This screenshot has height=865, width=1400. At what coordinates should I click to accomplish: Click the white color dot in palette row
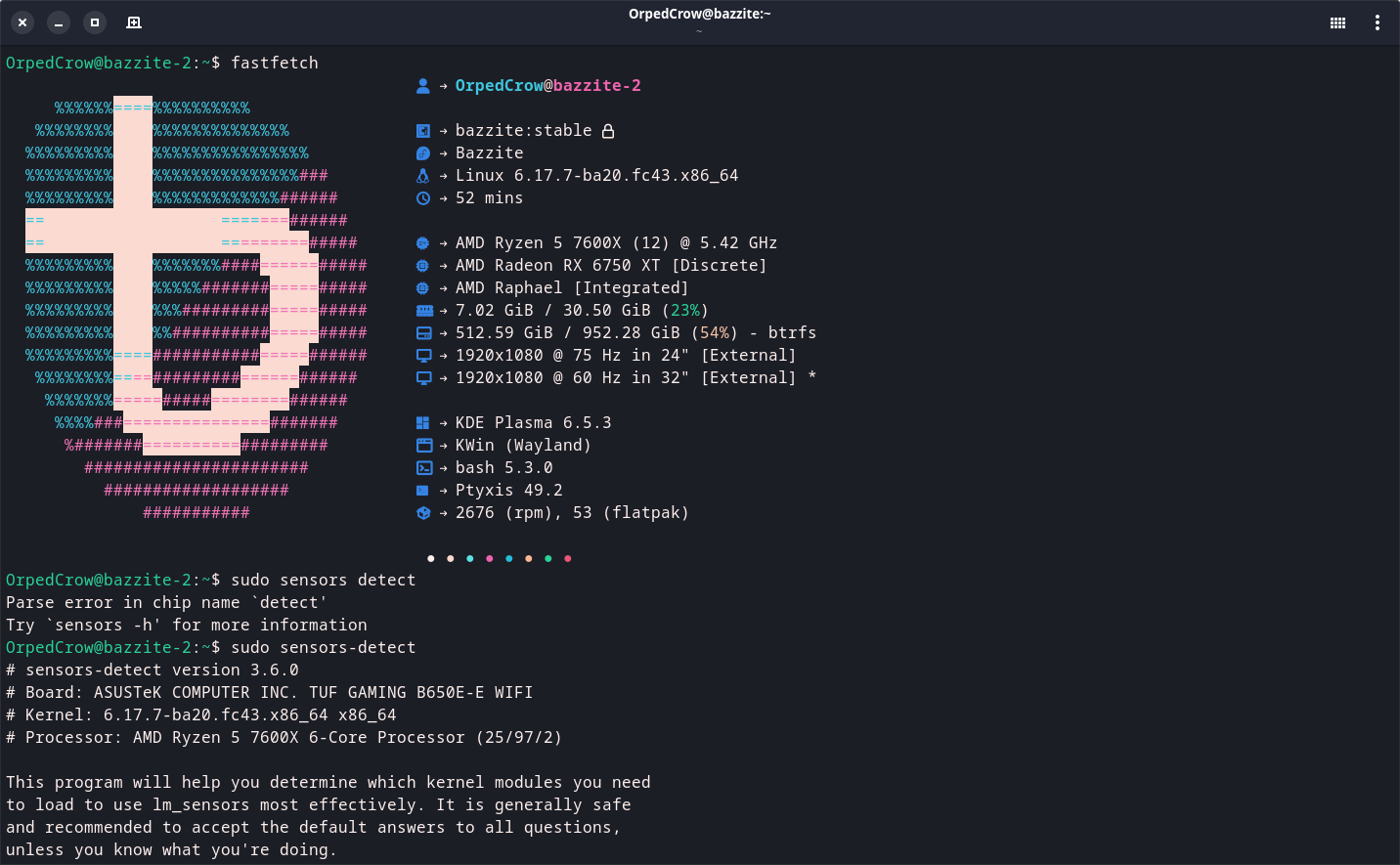pyautogui.click(x=431, y=559)
